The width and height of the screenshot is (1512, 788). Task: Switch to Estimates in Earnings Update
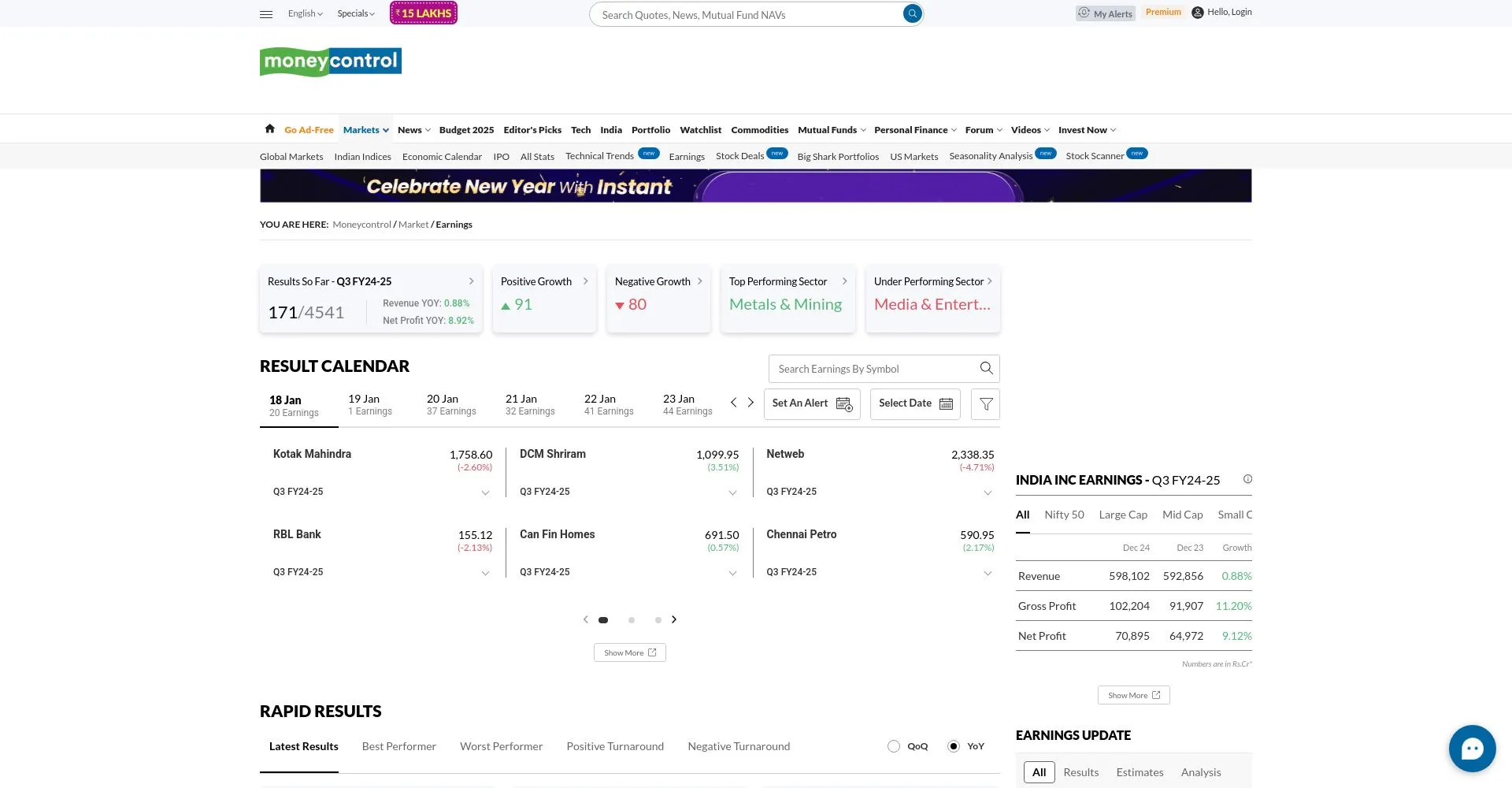(x=1140, y=772)
